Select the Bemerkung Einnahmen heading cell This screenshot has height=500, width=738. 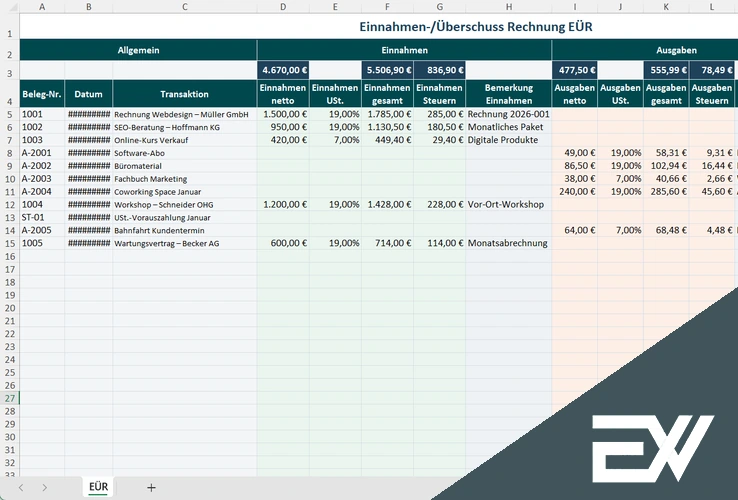point(508,94)
